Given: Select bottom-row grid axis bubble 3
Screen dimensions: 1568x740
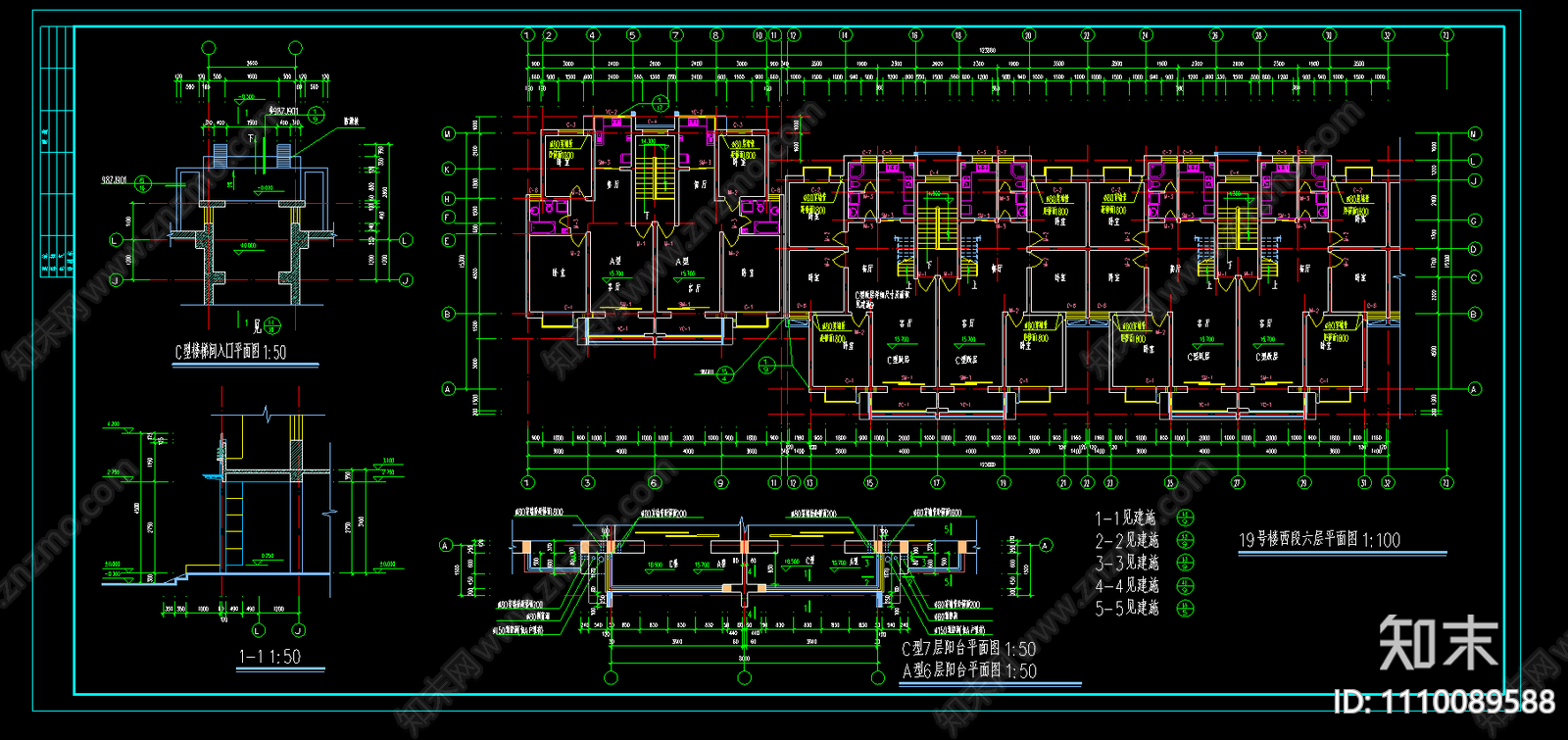Looking at the screenshot, I should 587,482.
